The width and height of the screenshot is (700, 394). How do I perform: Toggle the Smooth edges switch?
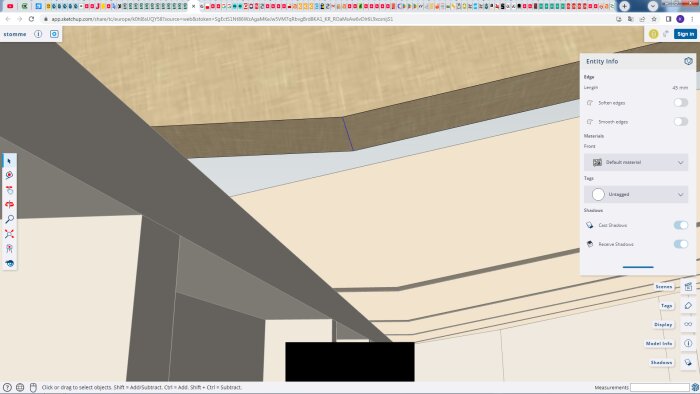coord(680,121)
